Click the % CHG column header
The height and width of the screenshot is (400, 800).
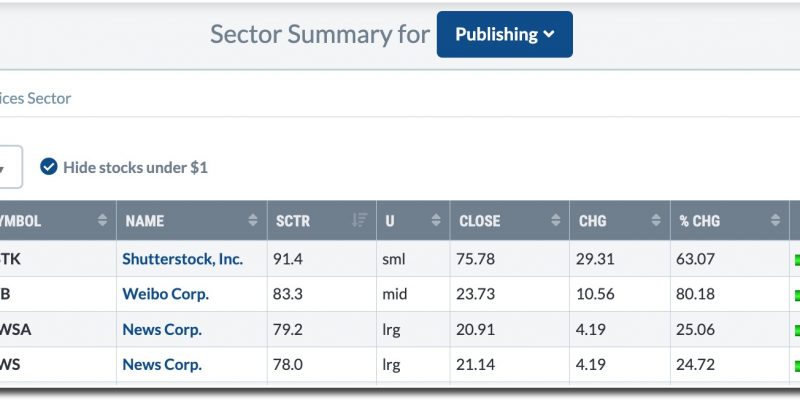tap(730, 220)
